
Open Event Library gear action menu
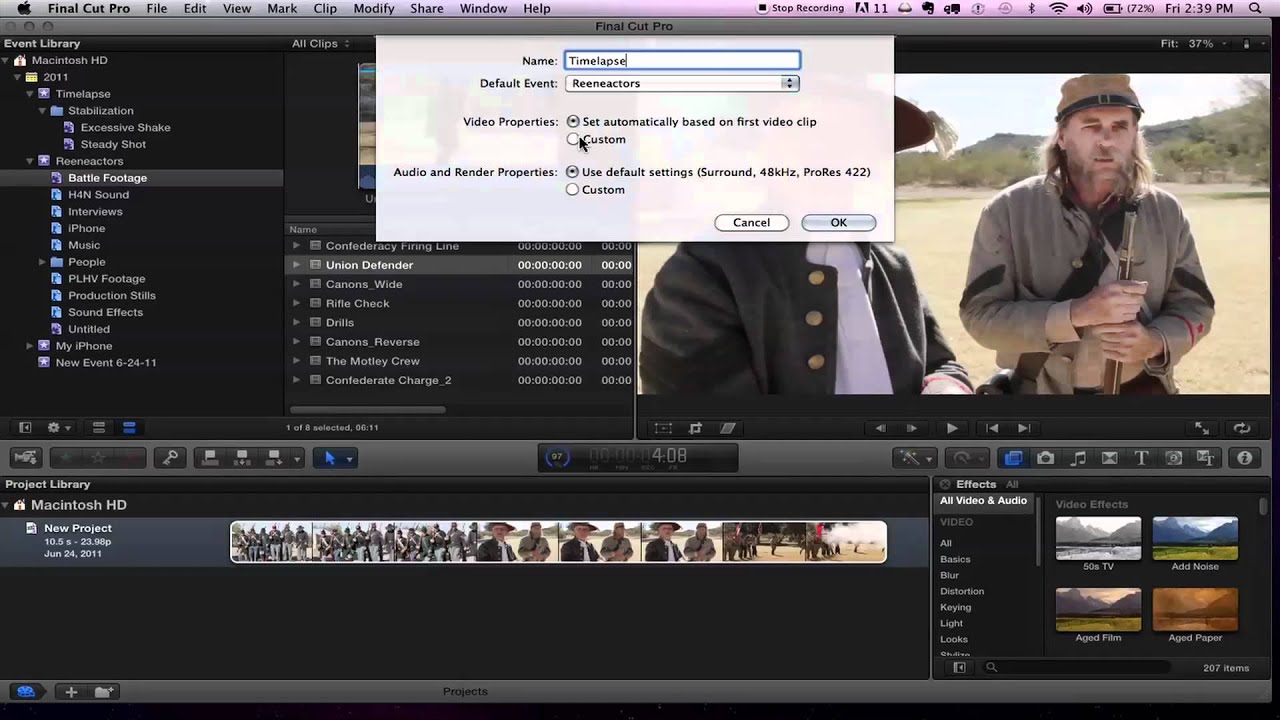pos(58,428)
